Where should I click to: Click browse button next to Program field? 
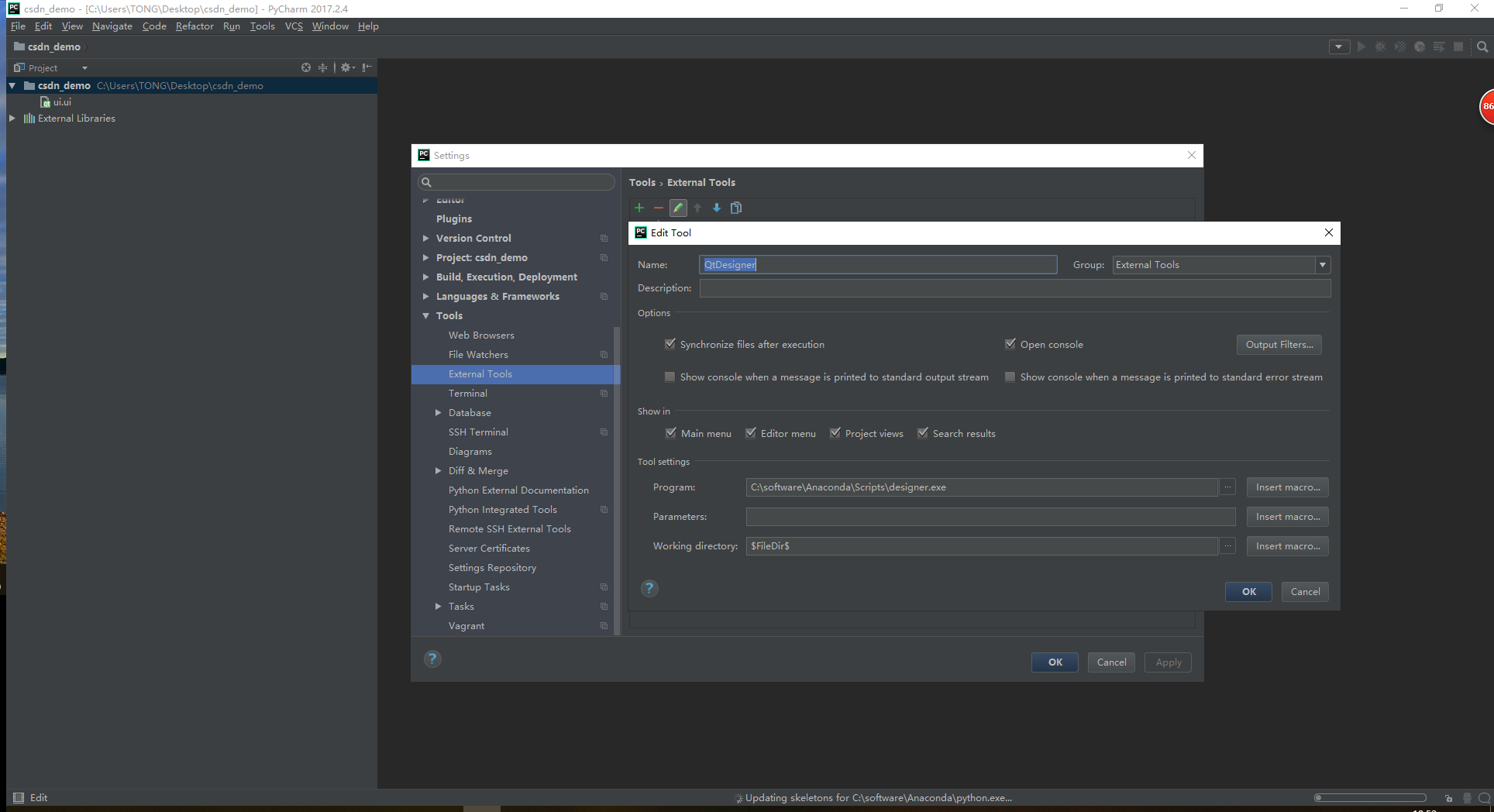(x=1227, y=487)
